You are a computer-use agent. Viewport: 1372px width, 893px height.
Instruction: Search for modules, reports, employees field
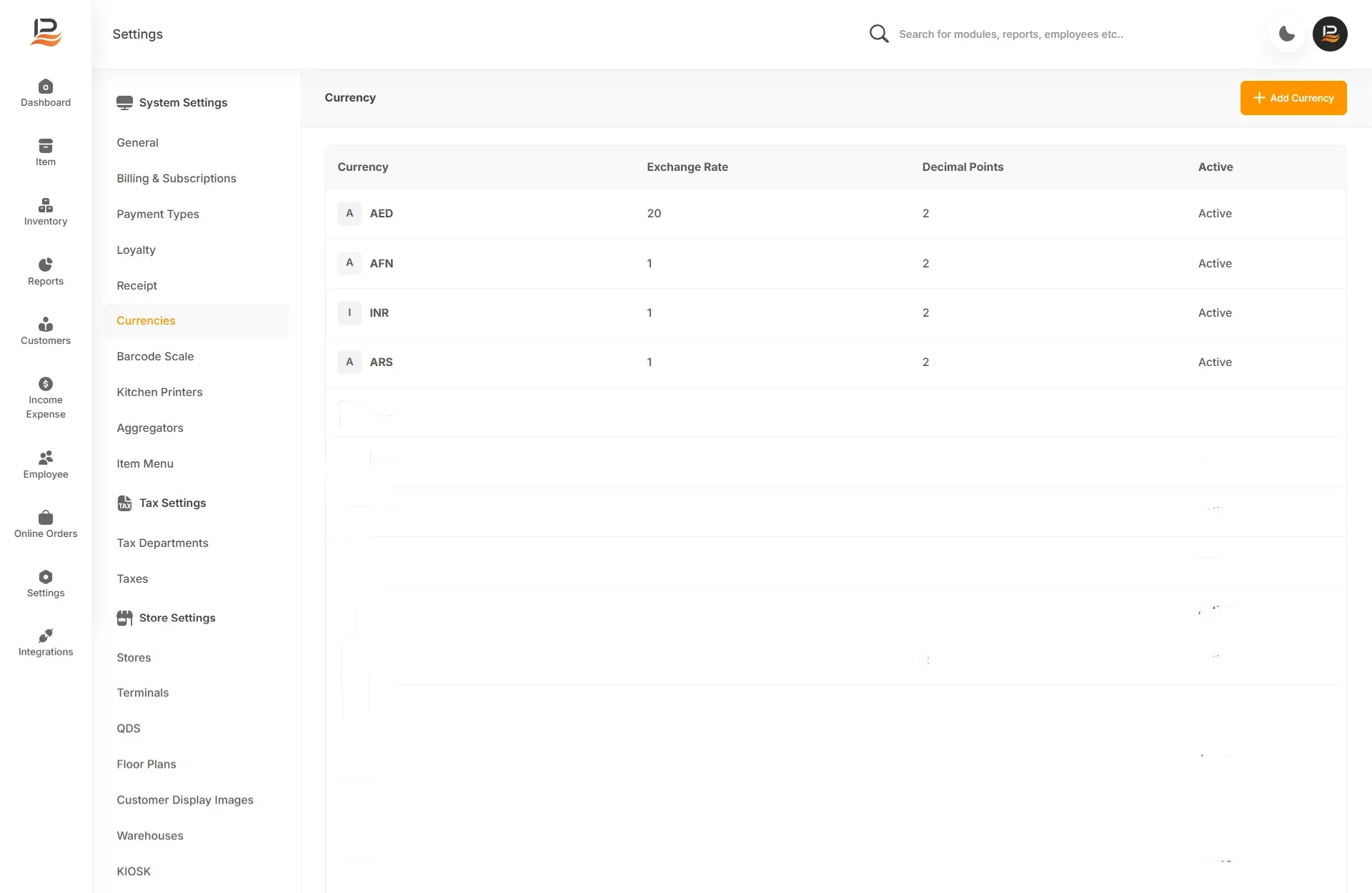point(1011,34)
